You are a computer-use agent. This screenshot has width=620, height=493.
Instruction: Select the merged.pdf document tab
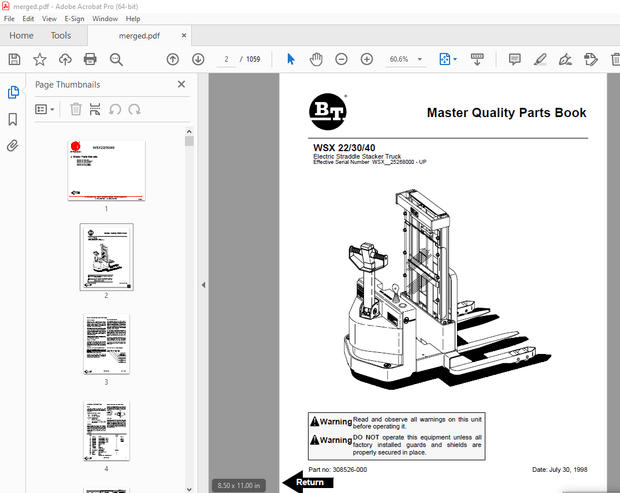(x=139, y=36)
